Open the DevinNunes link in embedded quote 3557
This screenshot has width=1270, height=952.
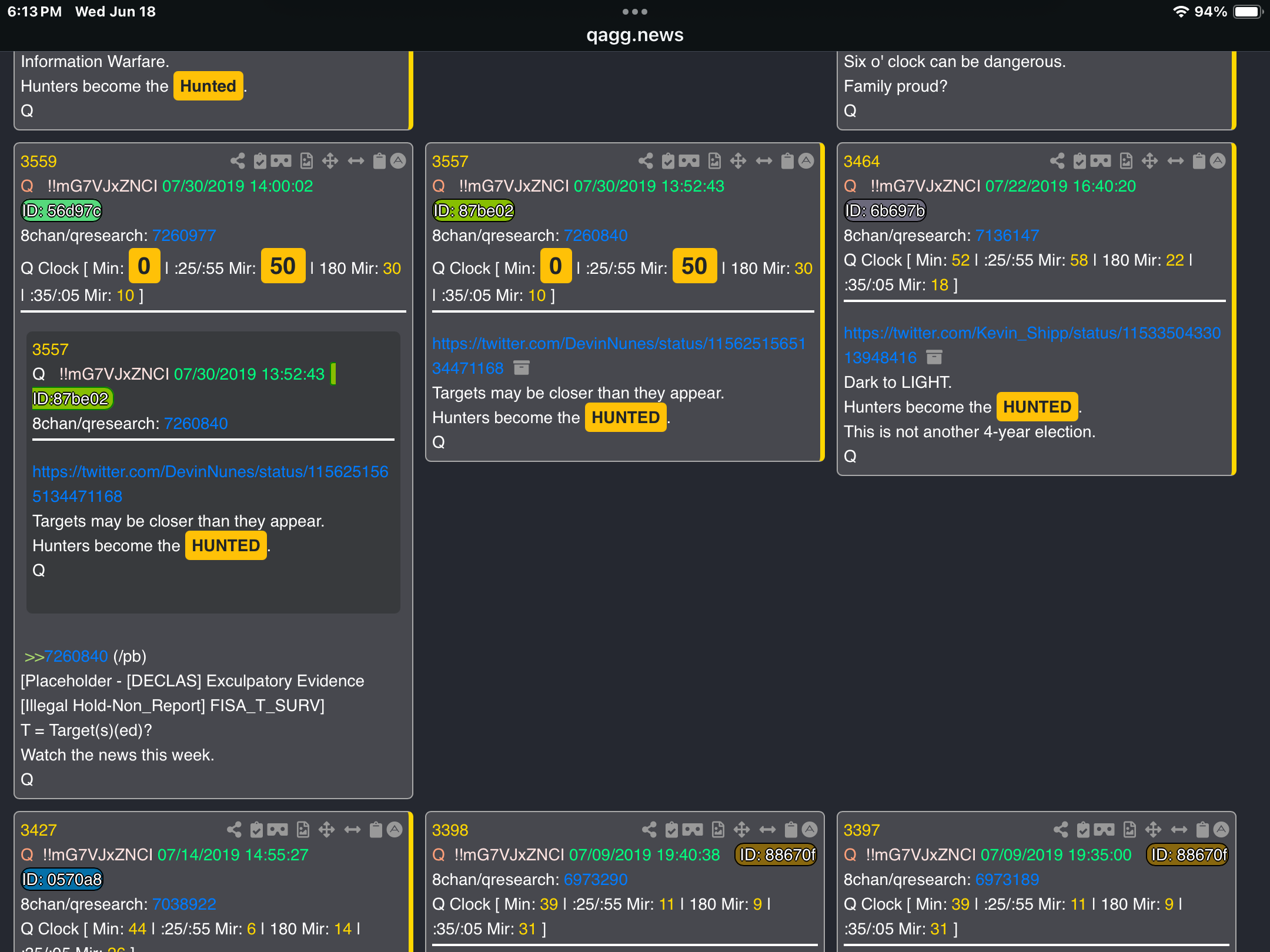pos(210,484)
